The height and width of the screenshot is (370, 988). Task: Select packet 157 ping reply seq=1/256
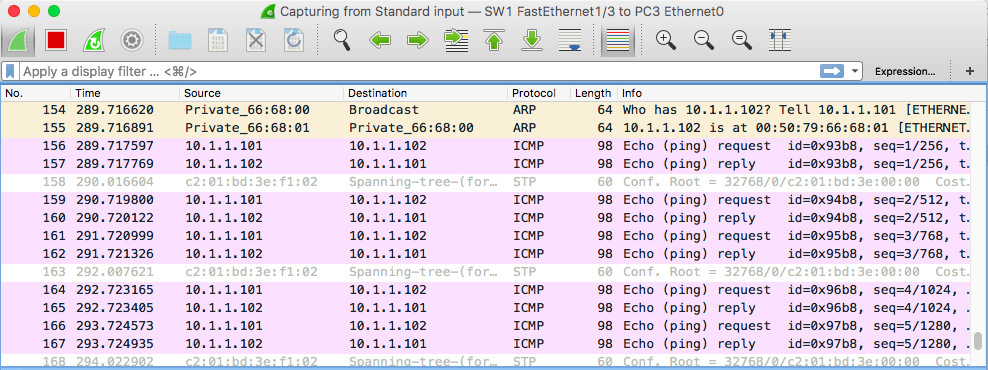click(x=485, y=164)
